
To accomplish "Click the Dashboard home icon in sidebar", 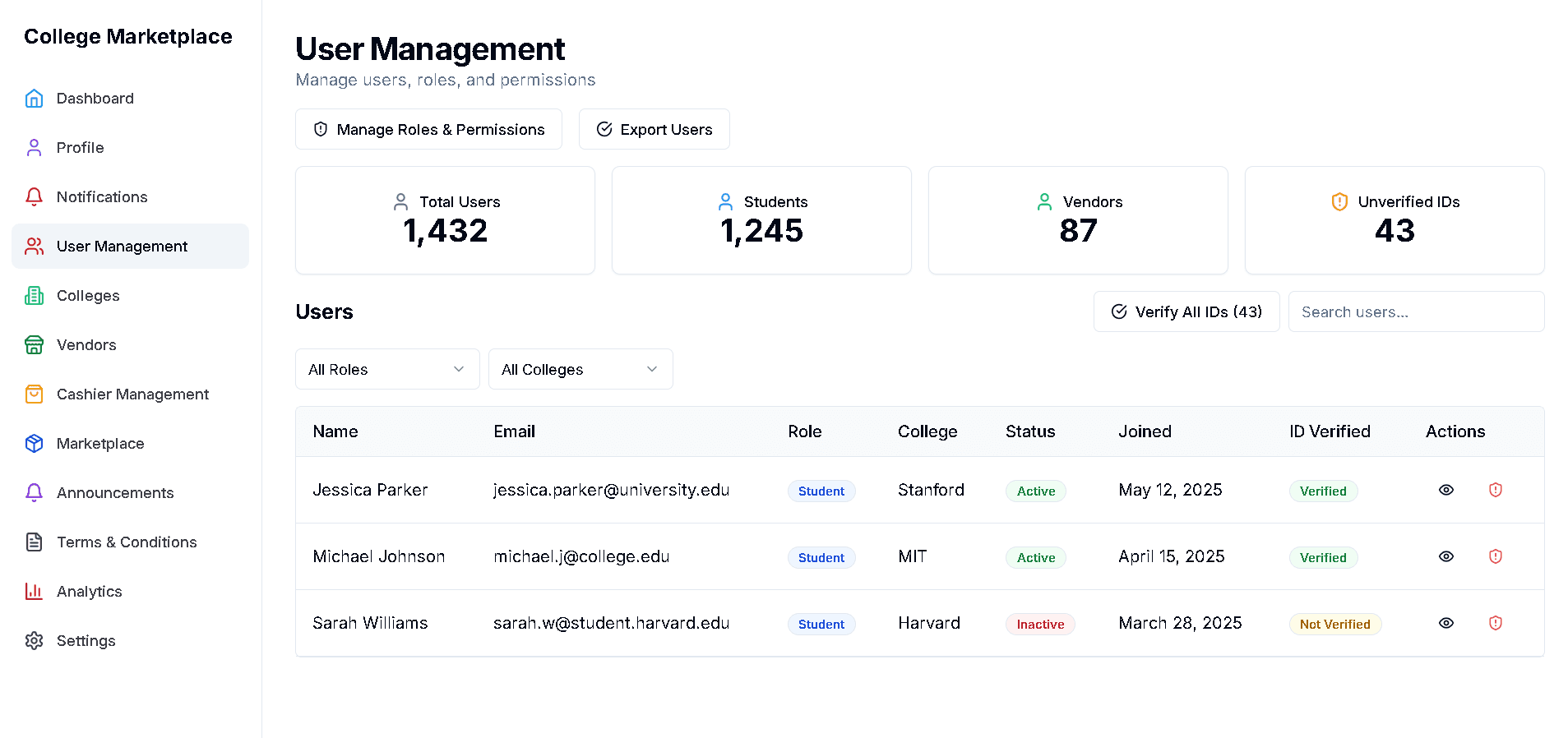I will click(x=34, y=99).
